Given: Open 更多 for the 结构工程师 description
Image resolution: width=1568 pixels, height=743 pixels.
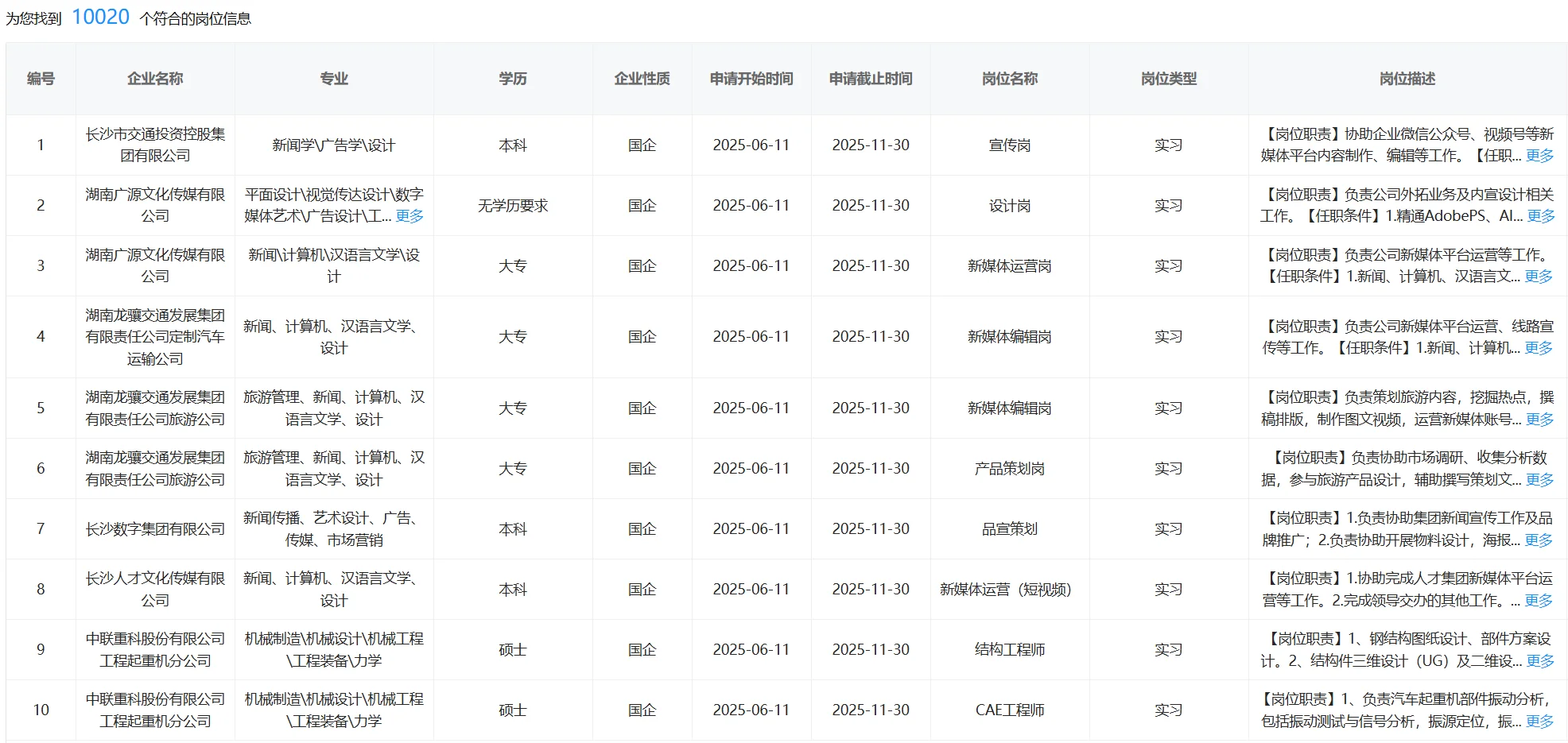Looking at the screenshot, I should [x=1539, y=660].
